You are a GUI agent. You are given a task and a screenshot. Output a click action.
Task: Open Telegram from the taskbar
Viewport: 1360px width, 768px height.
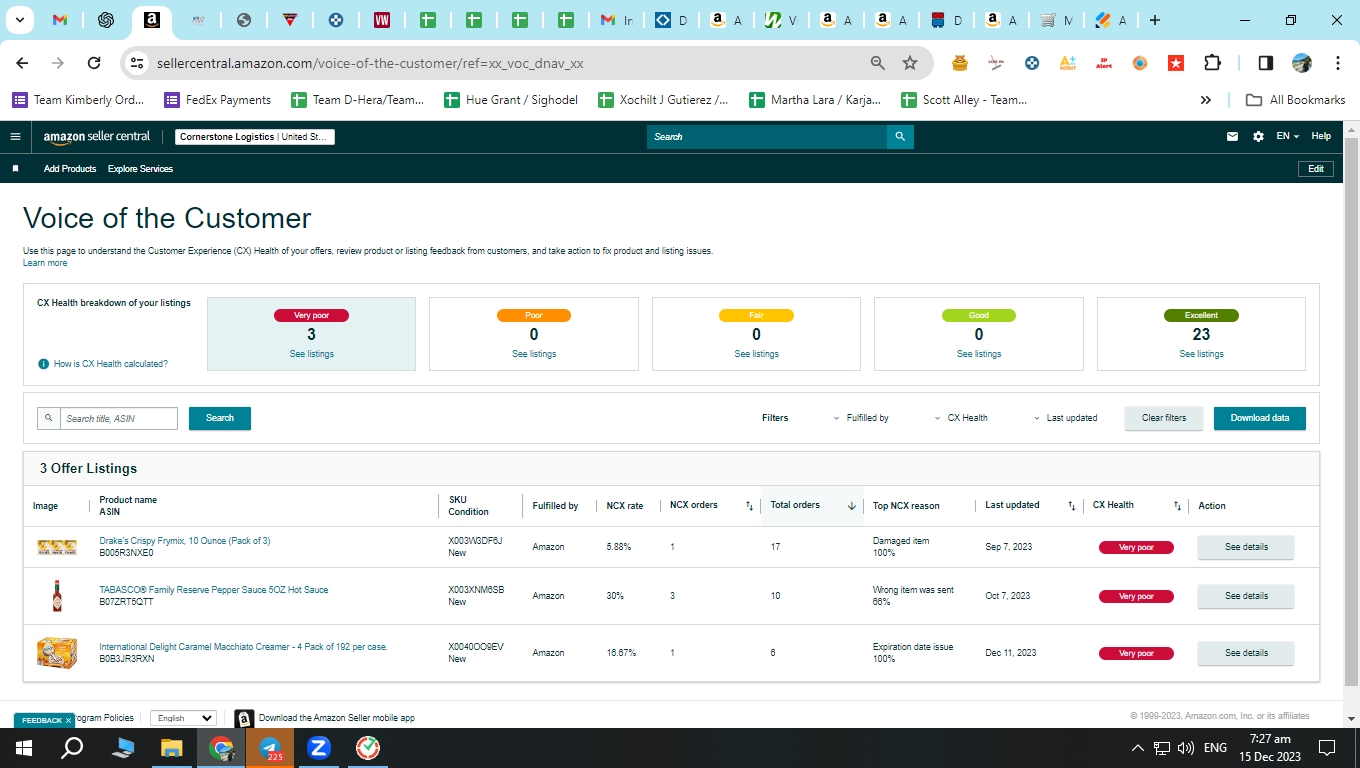pyautogui.click(x=270, y=747)
